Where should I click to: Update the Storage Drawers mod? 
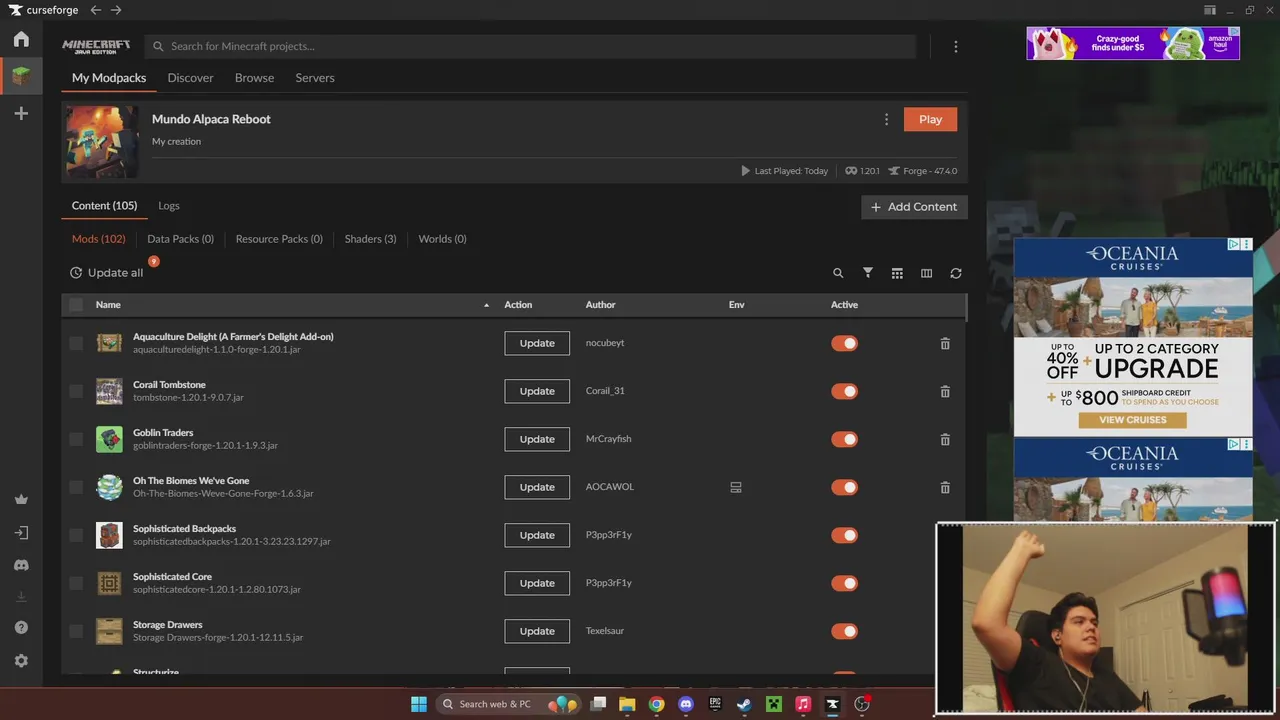pos(537,631)
